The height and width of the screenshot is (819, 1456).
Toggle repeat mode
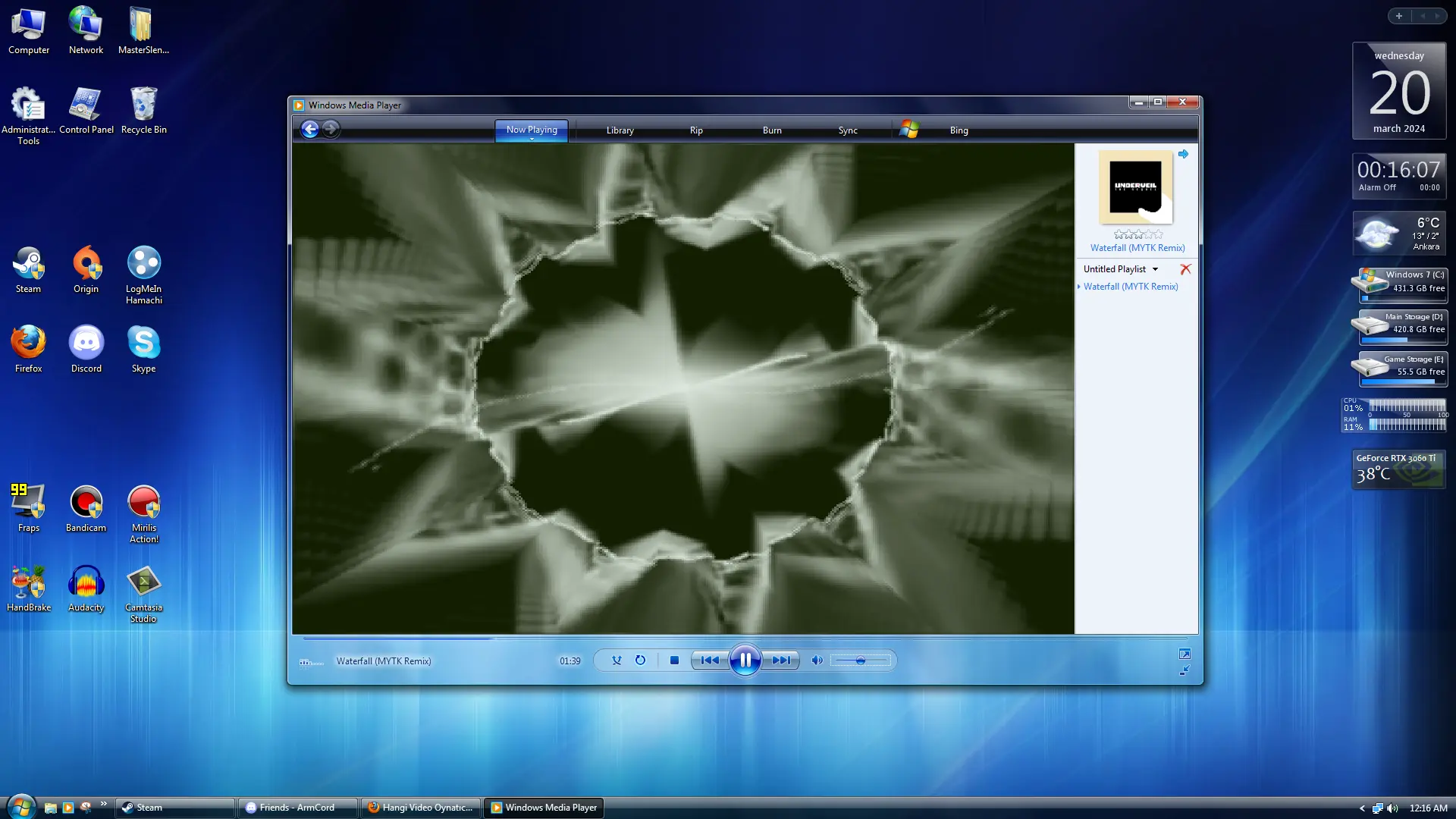(640, 661)
